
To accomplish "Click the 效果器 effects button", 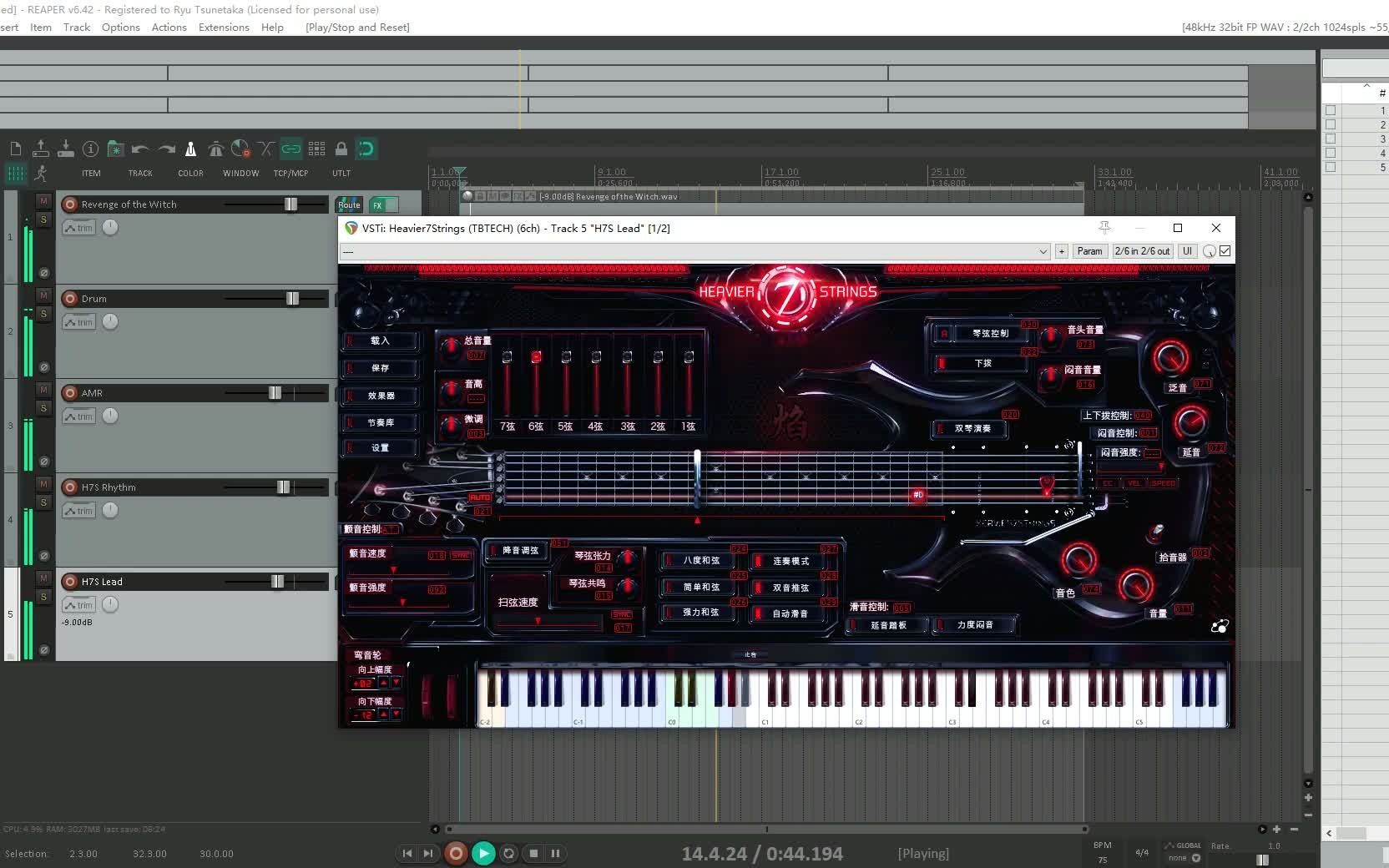I will 380,396.
